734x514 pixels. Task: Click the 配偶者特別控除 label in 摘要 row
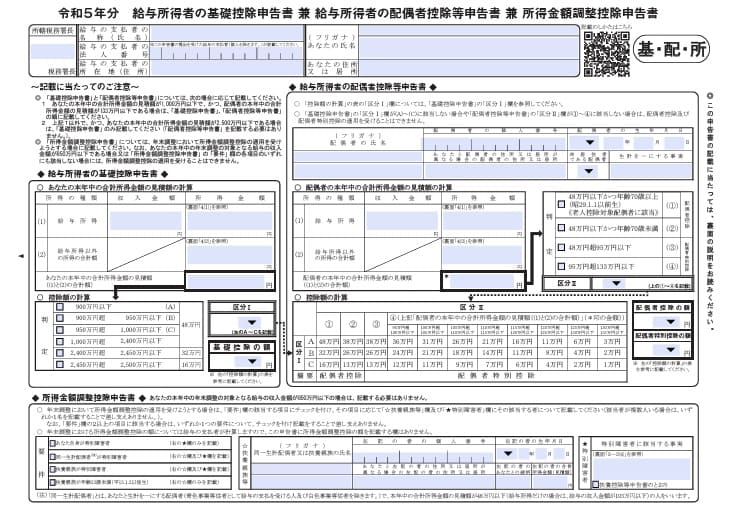(496, 376)
